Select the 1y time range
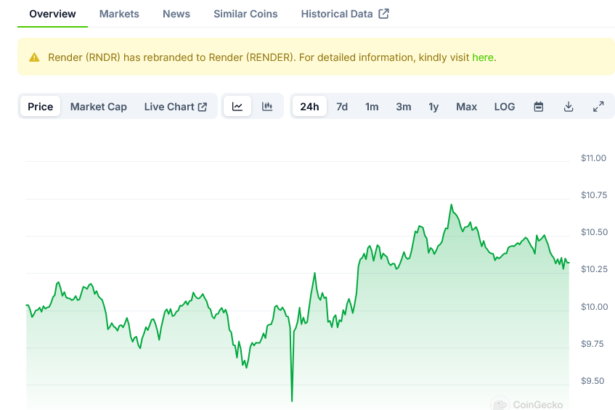615x410 pixels. tap(433, 107)
